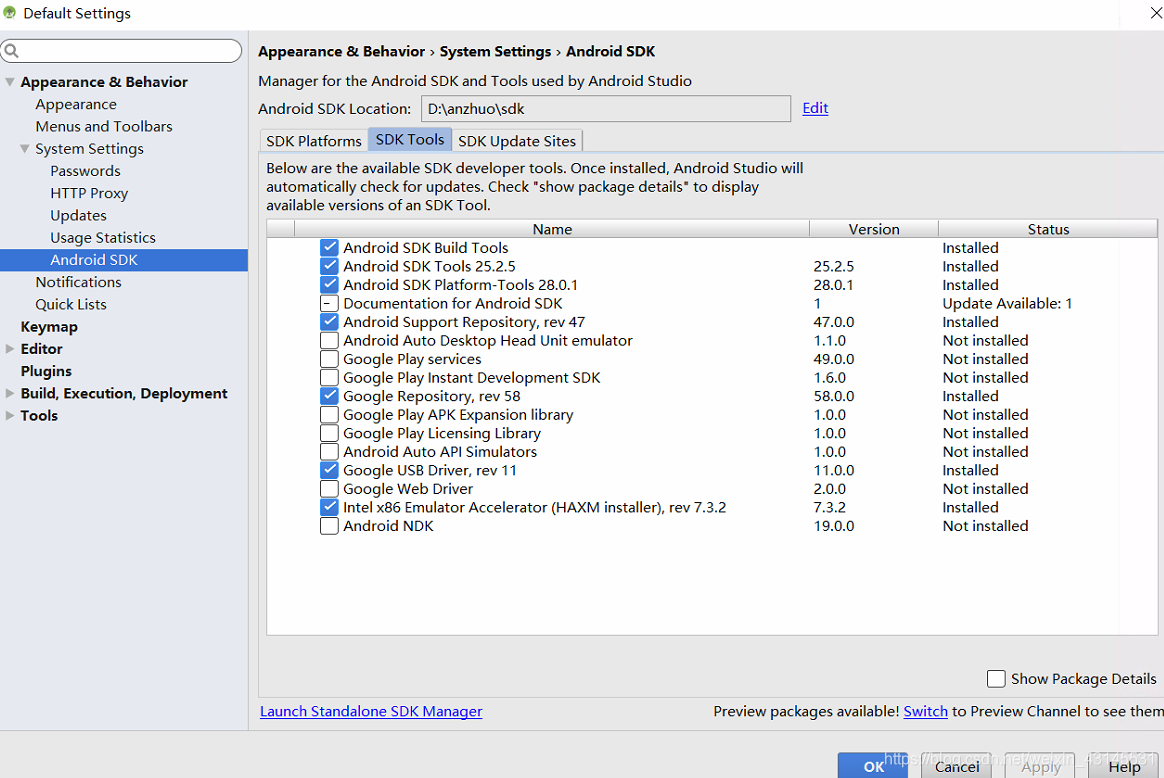The width and height of the screenshot is (1164, 778).
Task: Uncheck Google USB Driver rev 11
Action: click(x=329, y=470)
